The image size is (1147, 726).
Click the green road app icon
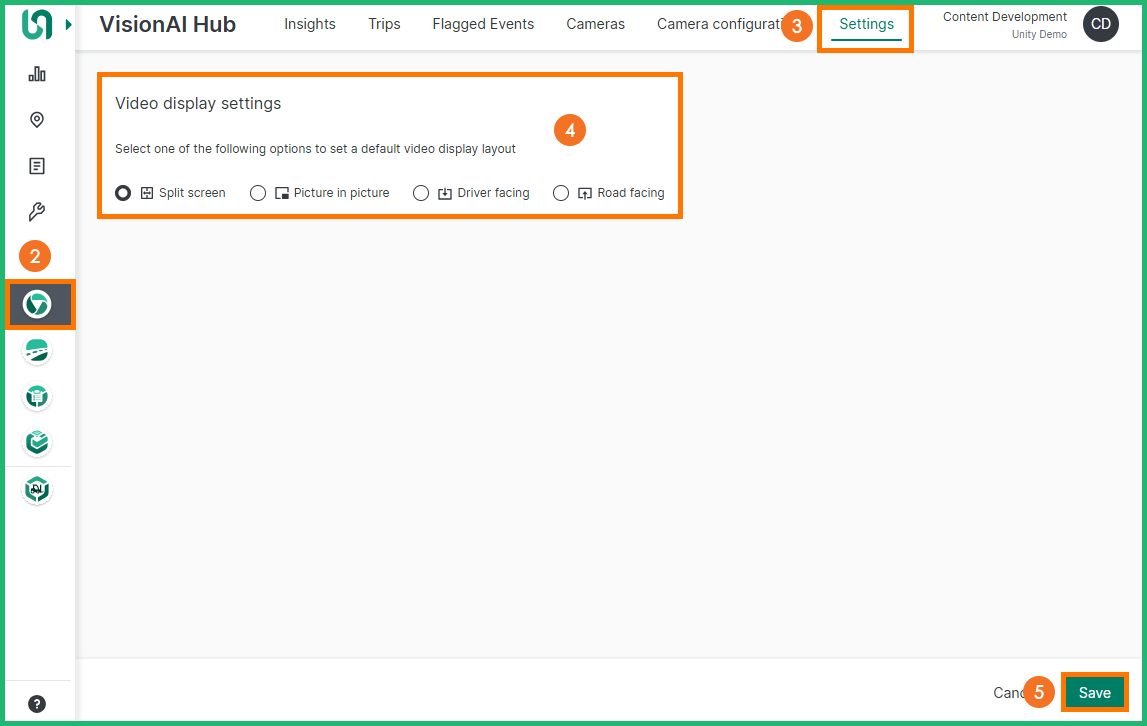(37, 351)
